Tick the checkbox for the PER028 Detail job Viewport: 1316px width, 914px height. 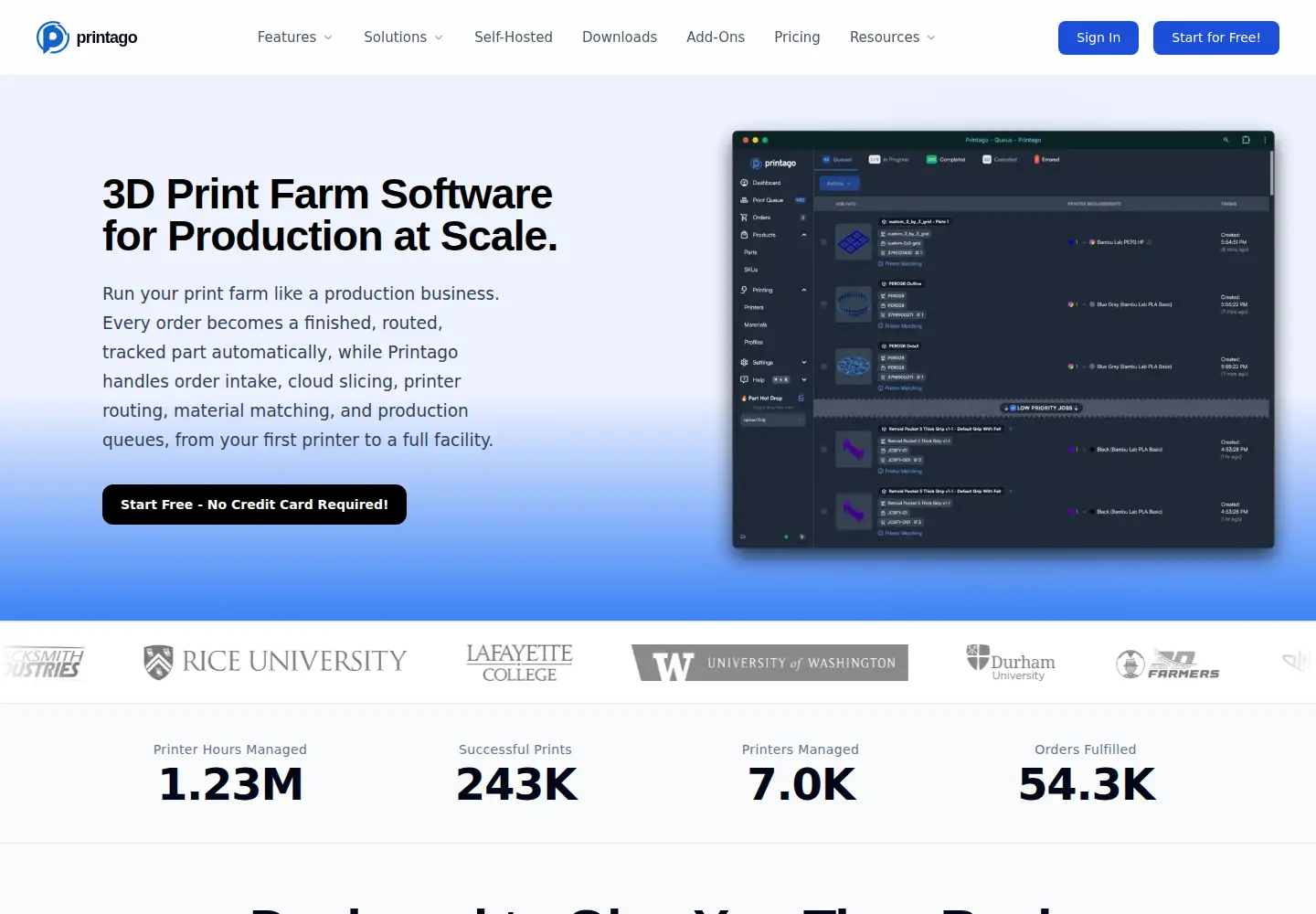(x=823, y=367)
